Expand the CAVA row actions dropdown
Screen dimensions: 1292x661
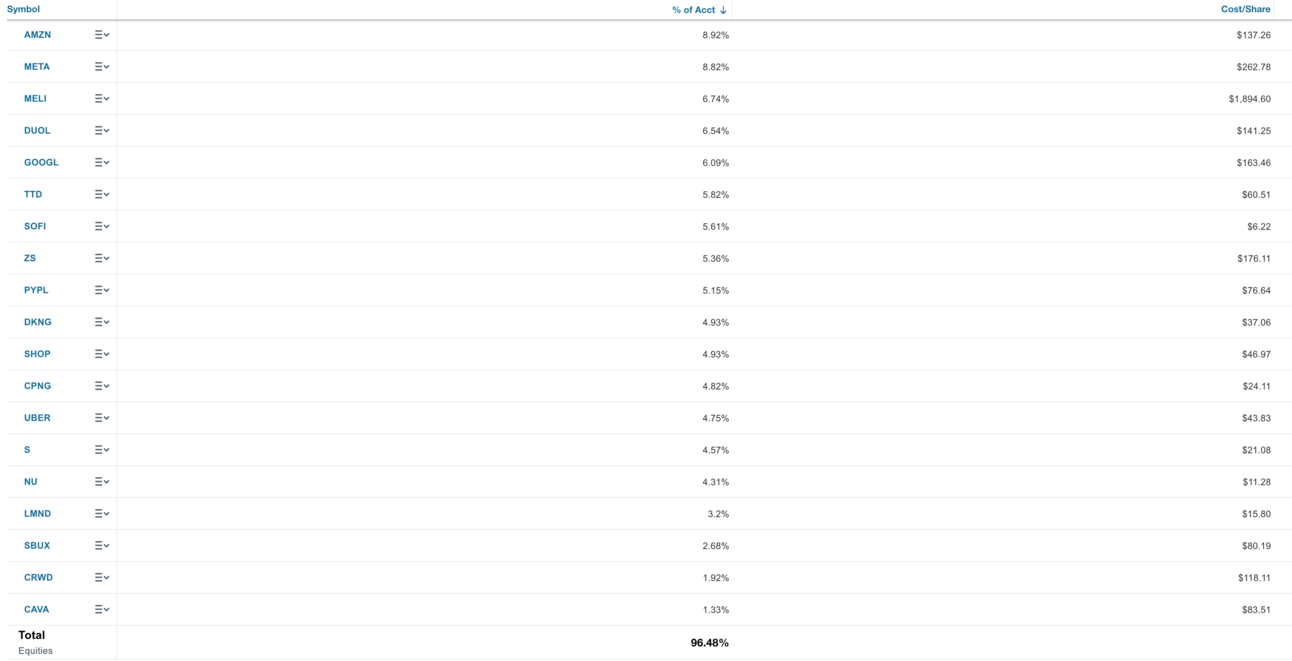[102, 610]
